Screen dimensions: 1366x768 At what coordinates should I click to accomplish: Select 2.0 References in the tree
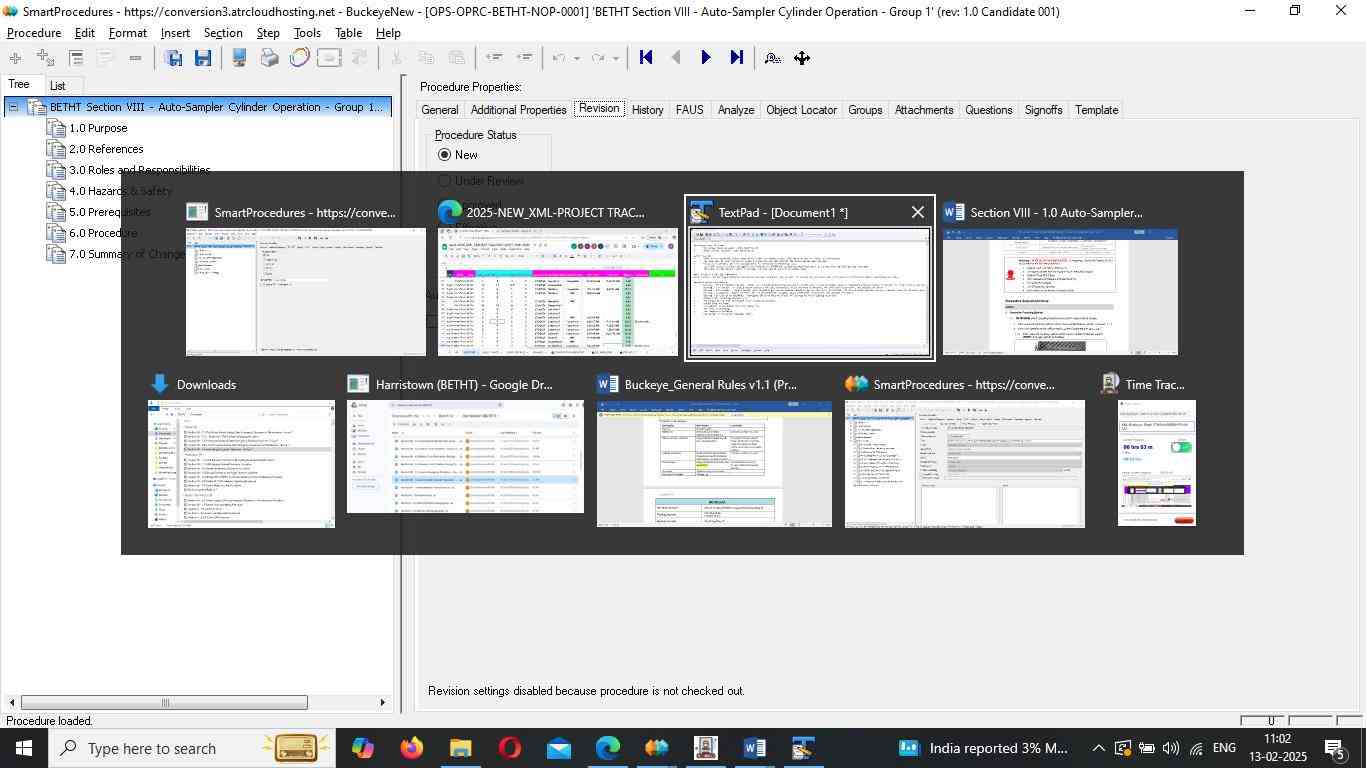106,149
